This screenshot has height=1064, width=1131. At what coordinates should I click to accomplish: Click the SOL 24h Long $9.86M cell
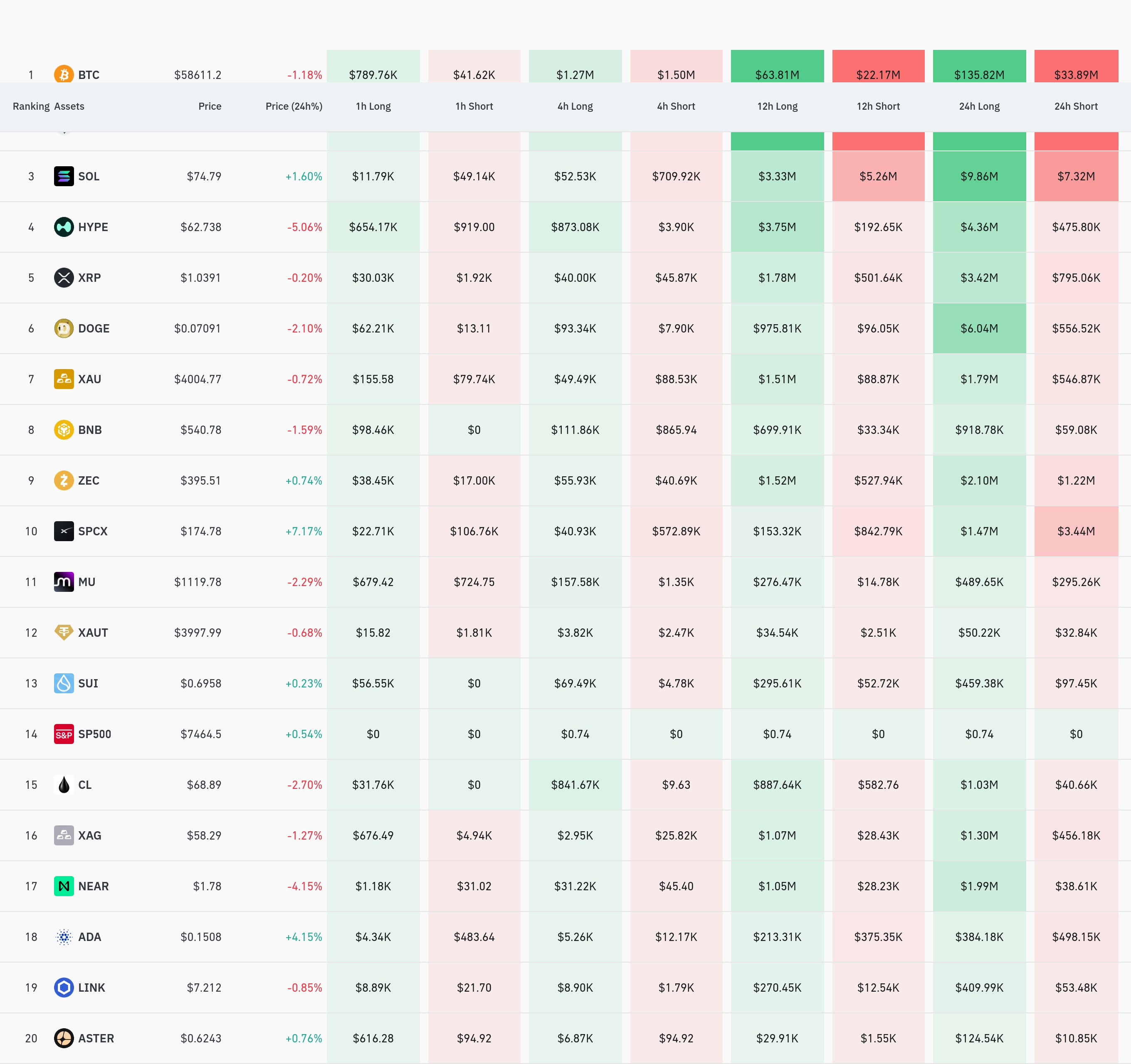(x=979, y=176)
